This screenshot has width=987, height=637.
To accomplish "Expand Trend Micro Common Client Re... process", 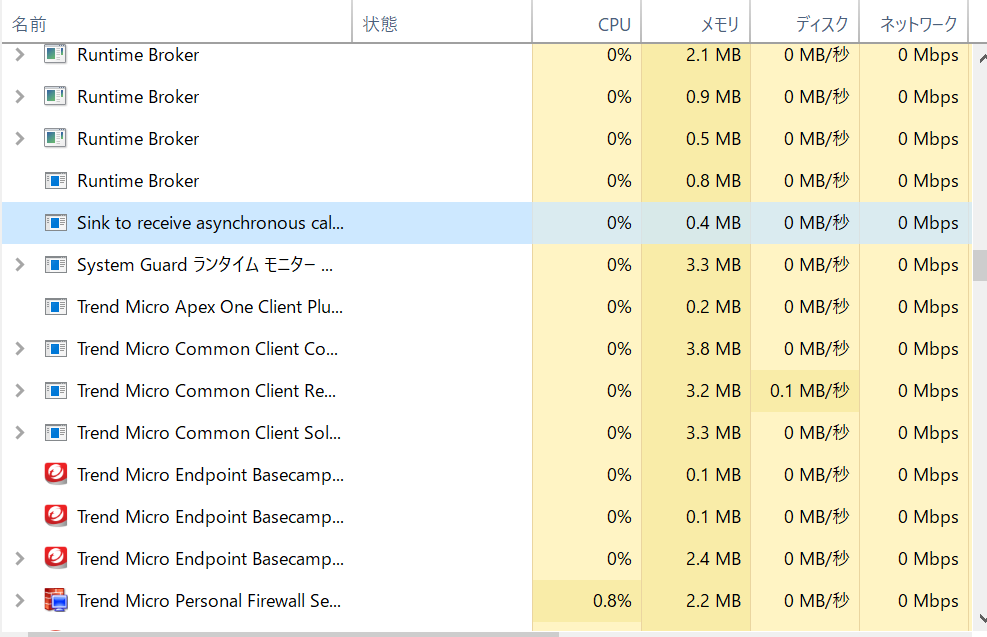I will (20, 391).
